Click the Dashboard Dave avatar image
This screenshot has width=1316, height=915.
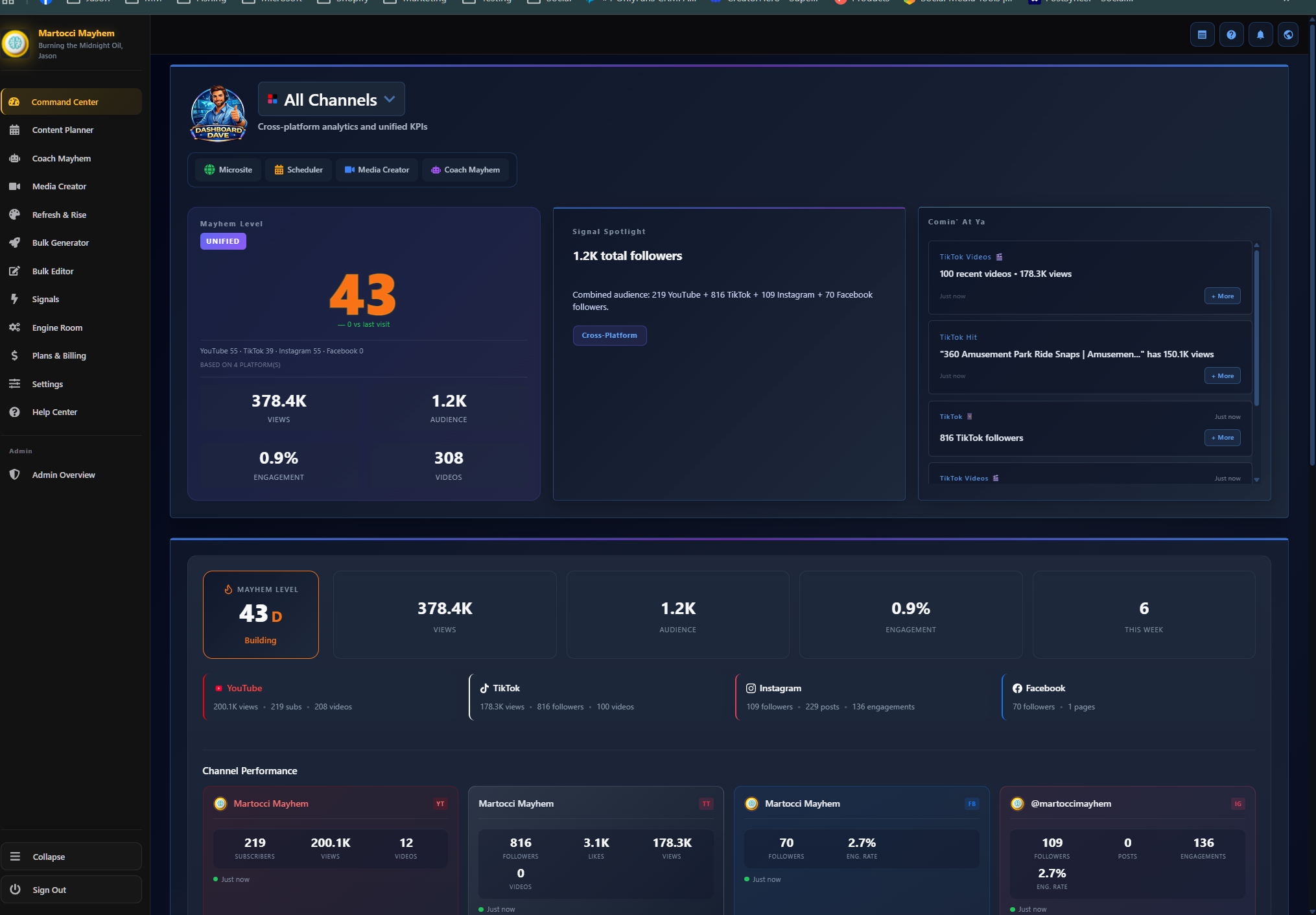click(218, 113)
